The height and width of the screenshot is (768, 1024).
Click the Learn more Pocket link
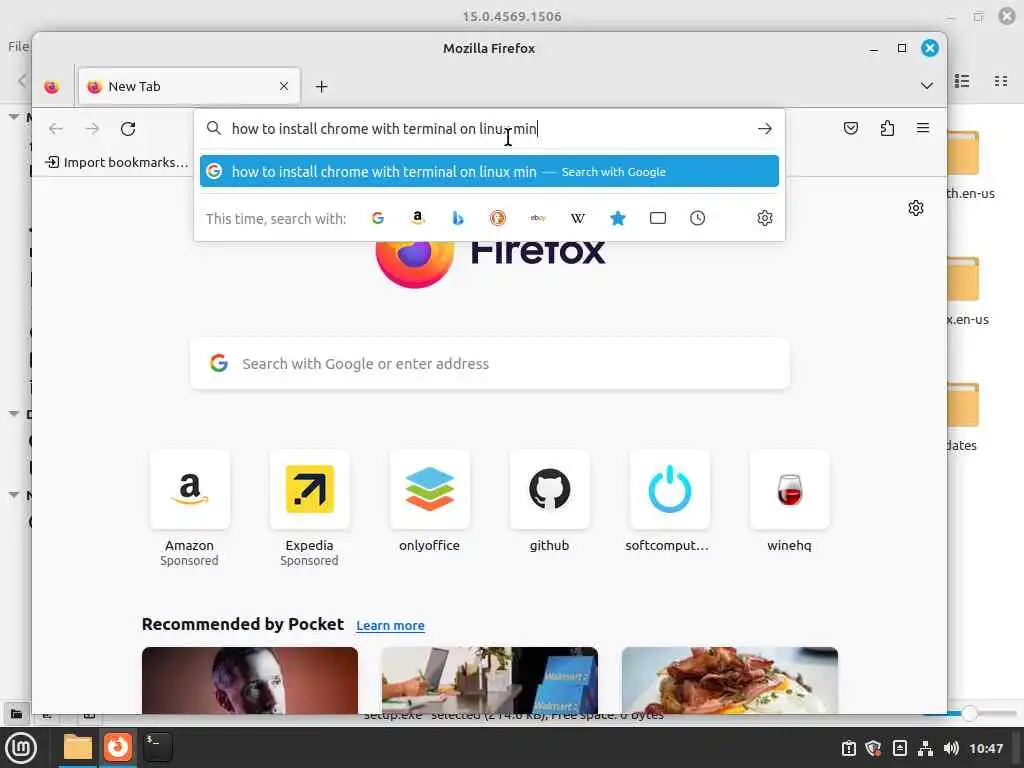tap(391, 626)
